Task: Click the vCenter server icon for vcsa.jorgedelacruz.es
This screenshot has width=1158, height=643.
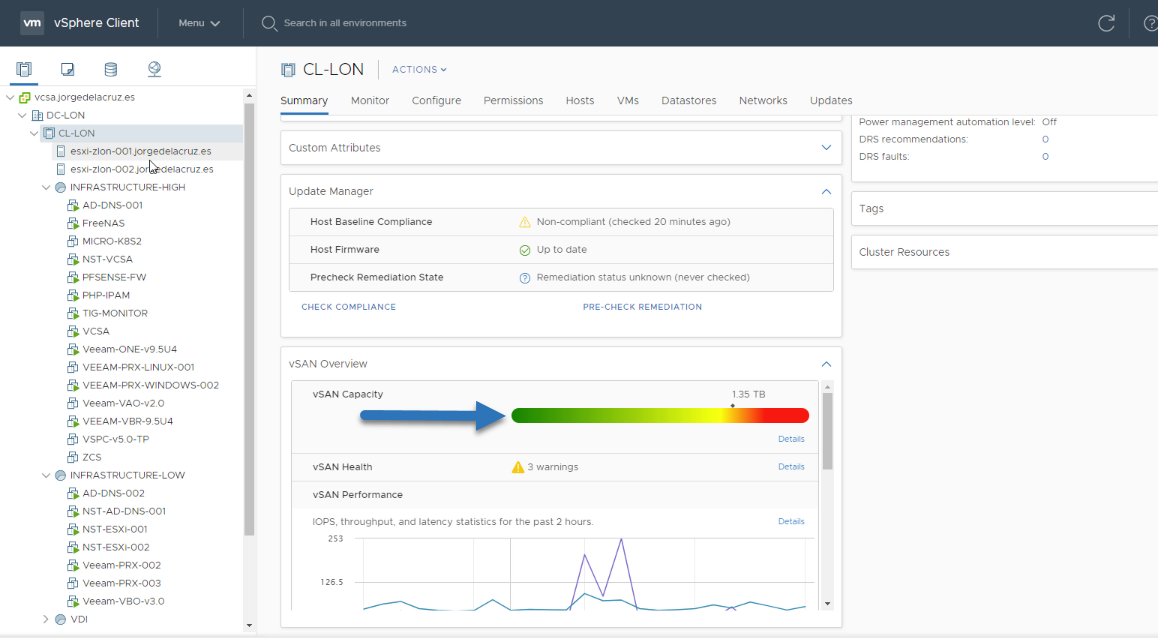Action: click(x=24, y=97)
